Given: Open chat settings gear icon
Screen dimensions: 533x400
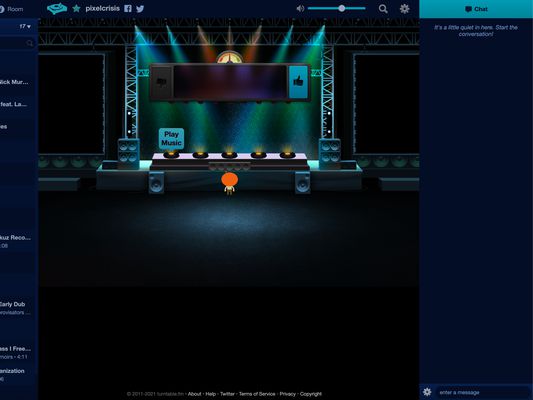Looking at the screenshot, I should click(x=427, y=392).
